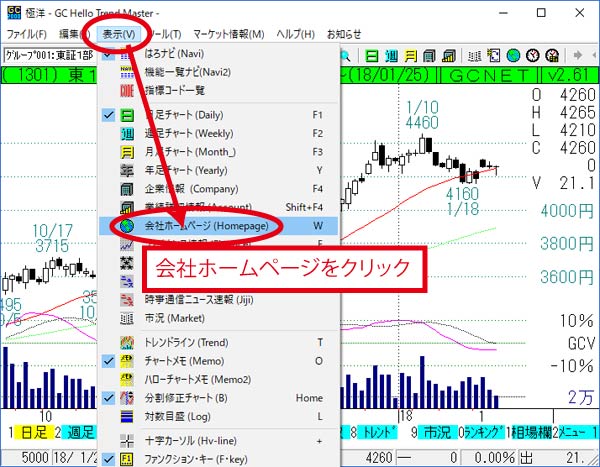Select 対数目盛 (Log) menu entry
600x467 pixels.
(218, 416)
